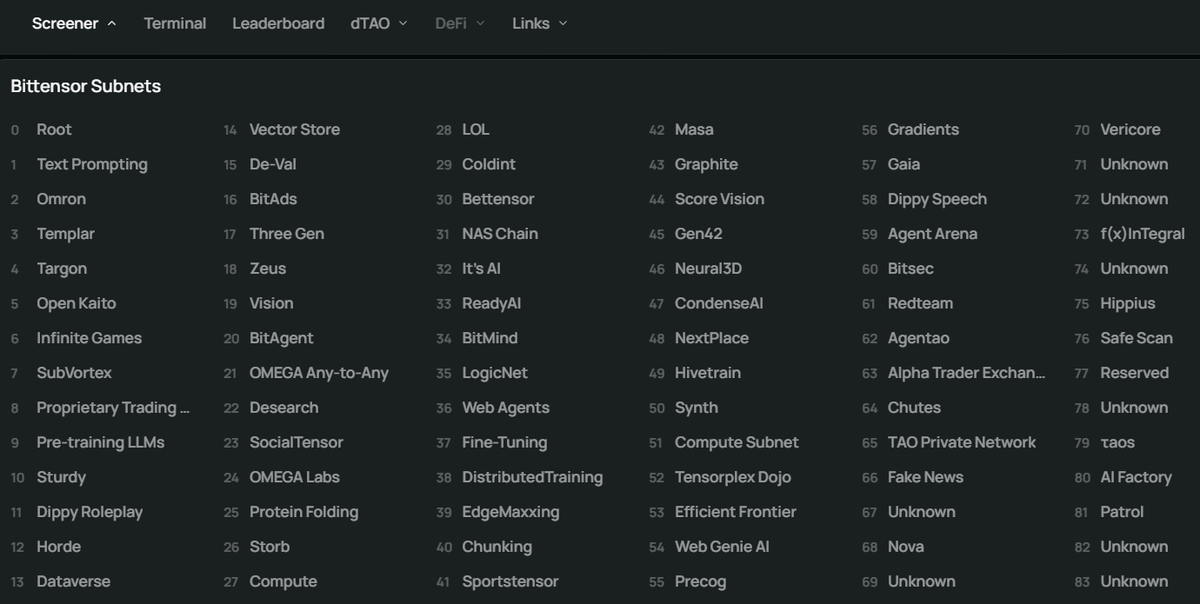
Task: Choose the Templar subnet
Action: pyautogui.click(x=65, y=234)
